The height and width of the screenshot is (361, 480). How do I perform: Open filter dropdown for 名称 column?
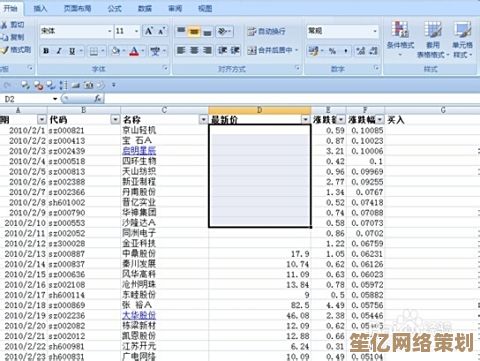[x=203, y=120]
